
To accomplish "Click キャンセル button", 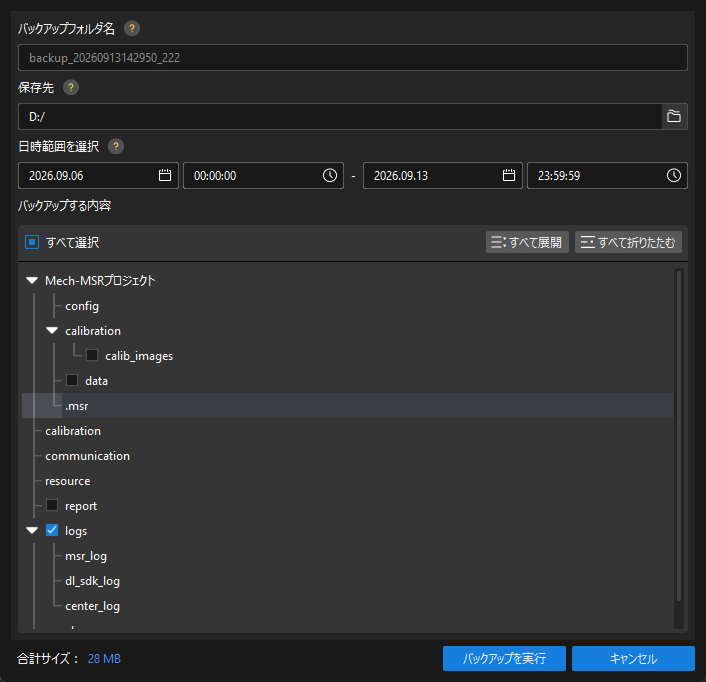I will 633,659.
